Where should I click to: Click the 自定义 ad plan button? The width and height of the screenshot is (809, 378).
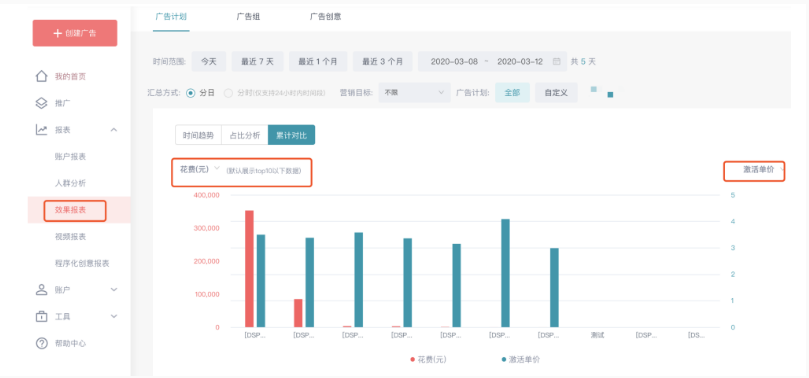tap(556, 93)
